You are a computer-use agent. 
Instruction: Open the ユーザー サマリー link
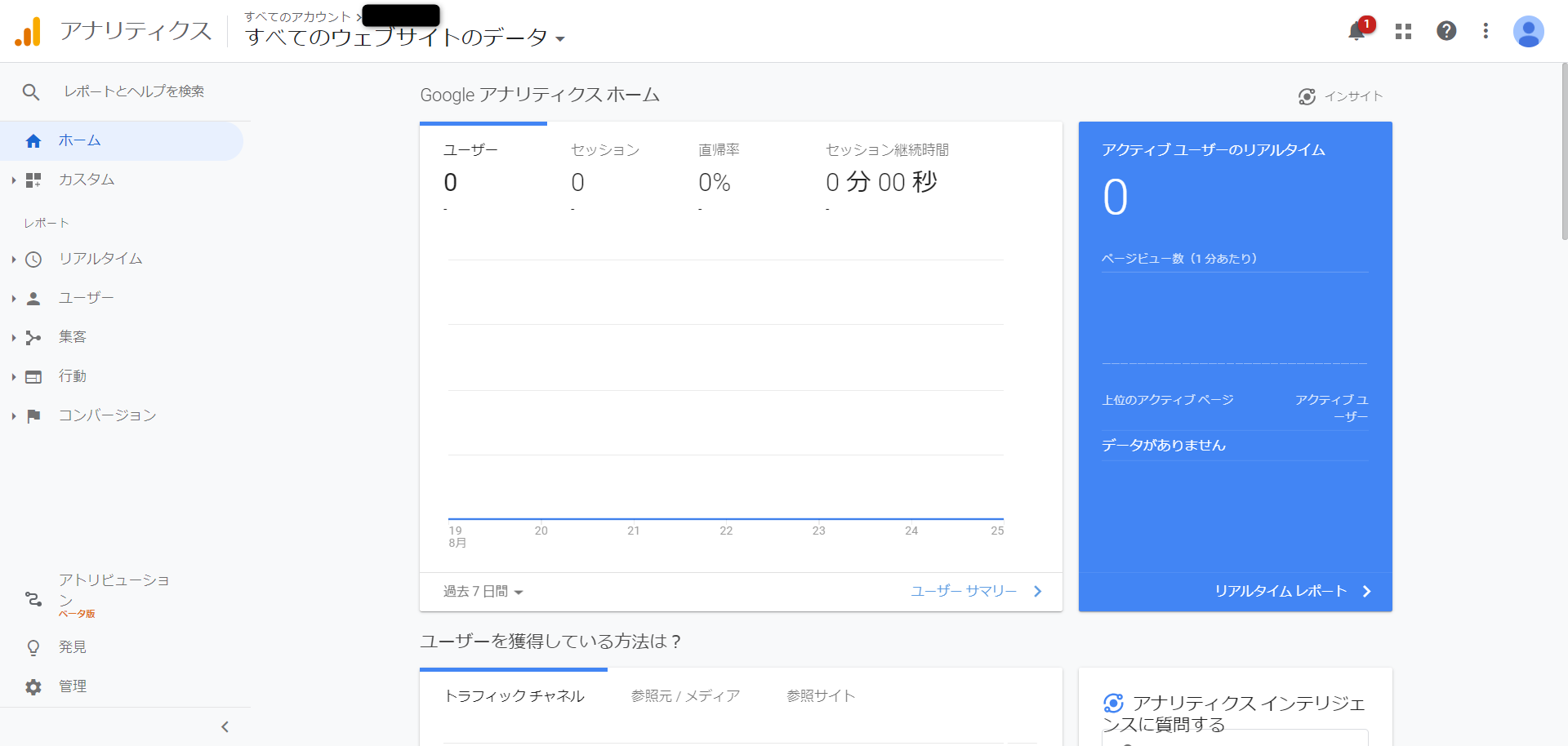tap(976, 592)
